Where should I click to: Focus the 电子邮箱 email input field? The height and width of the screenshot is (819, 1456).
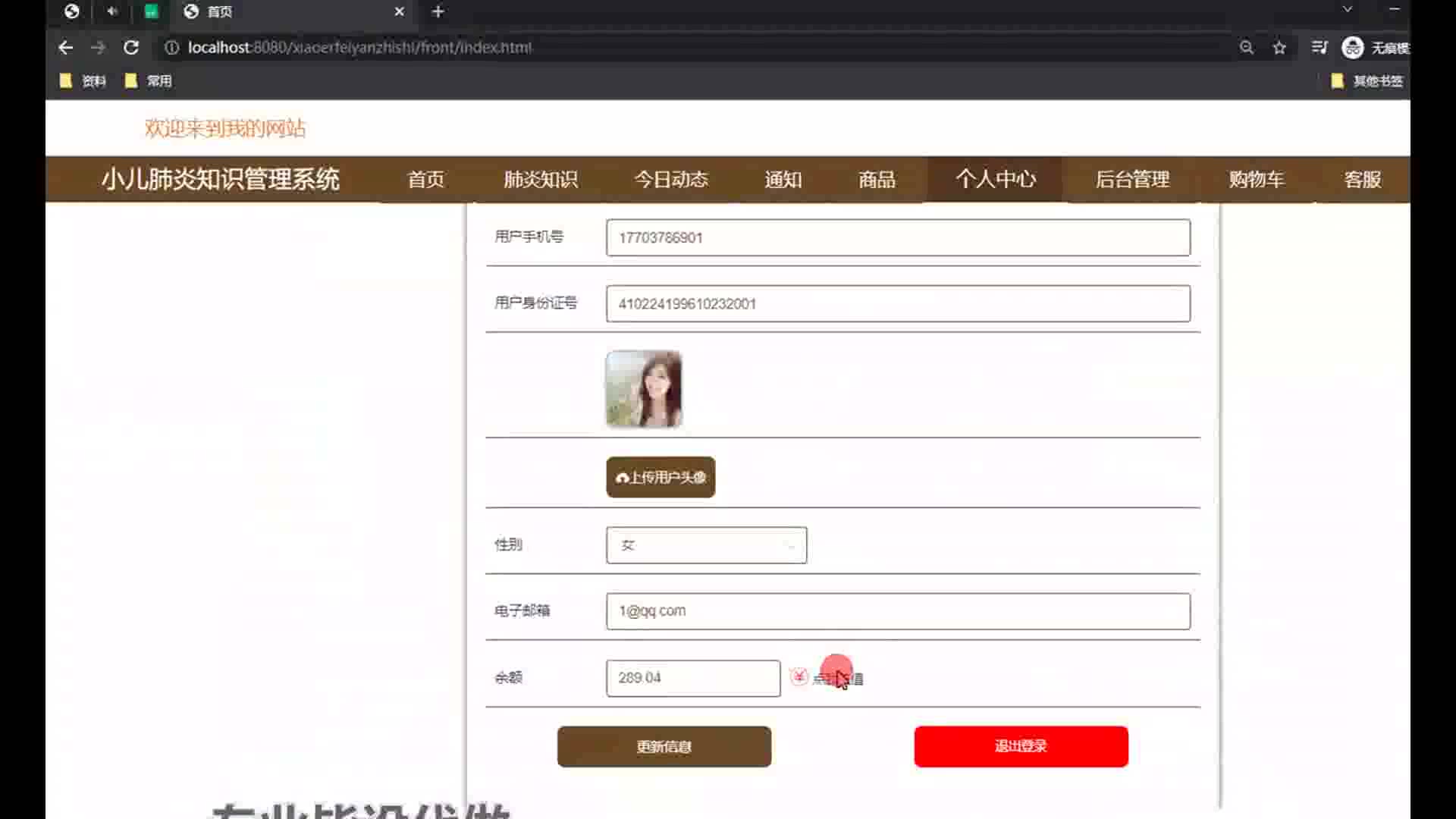[898, 611]
